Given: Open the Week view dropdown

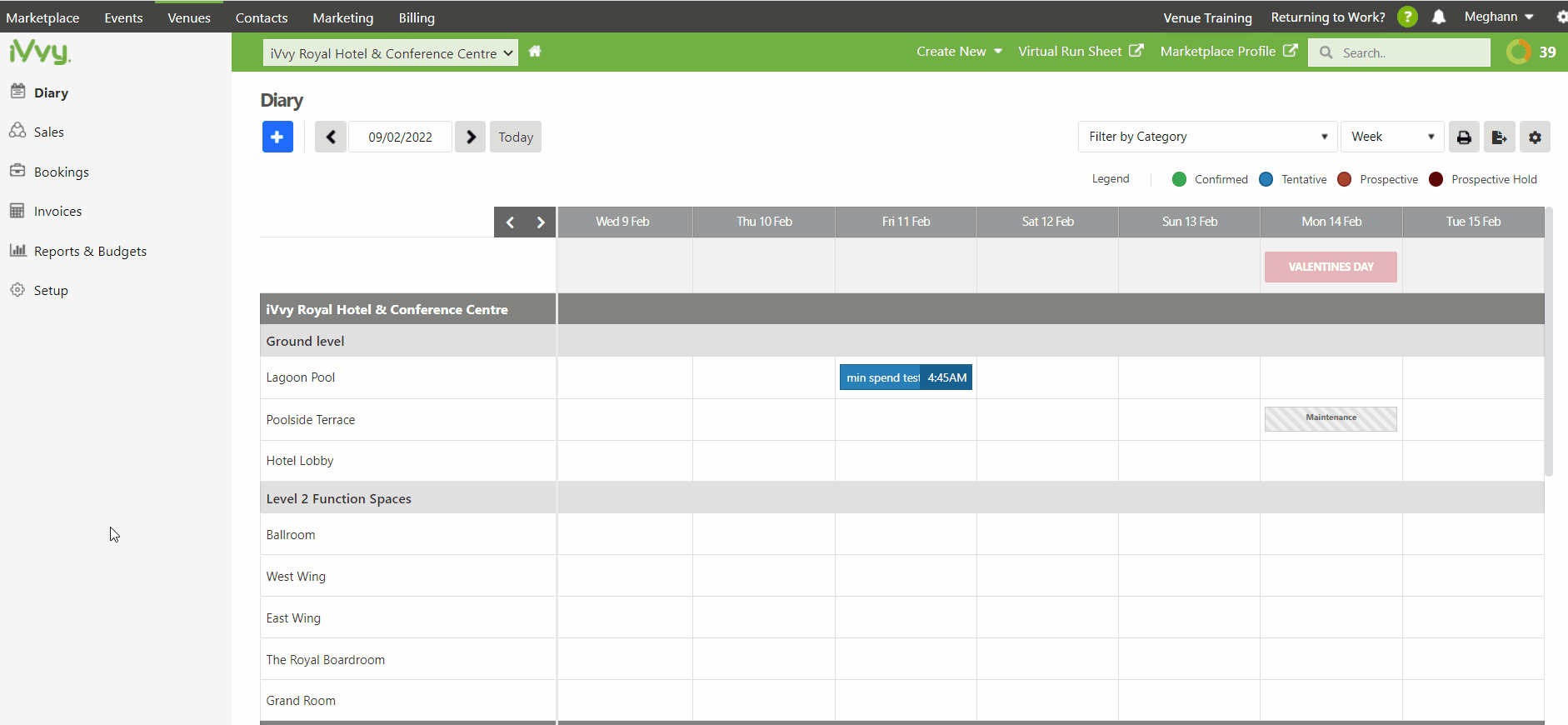Looking at the screenshot, I should click(x=1392, y=137).
